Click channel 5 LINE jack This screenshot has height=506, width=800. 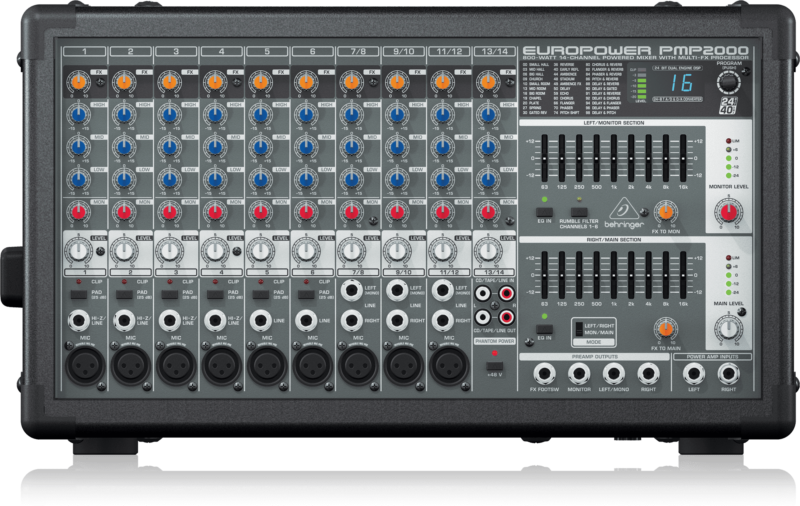(260, 321)
